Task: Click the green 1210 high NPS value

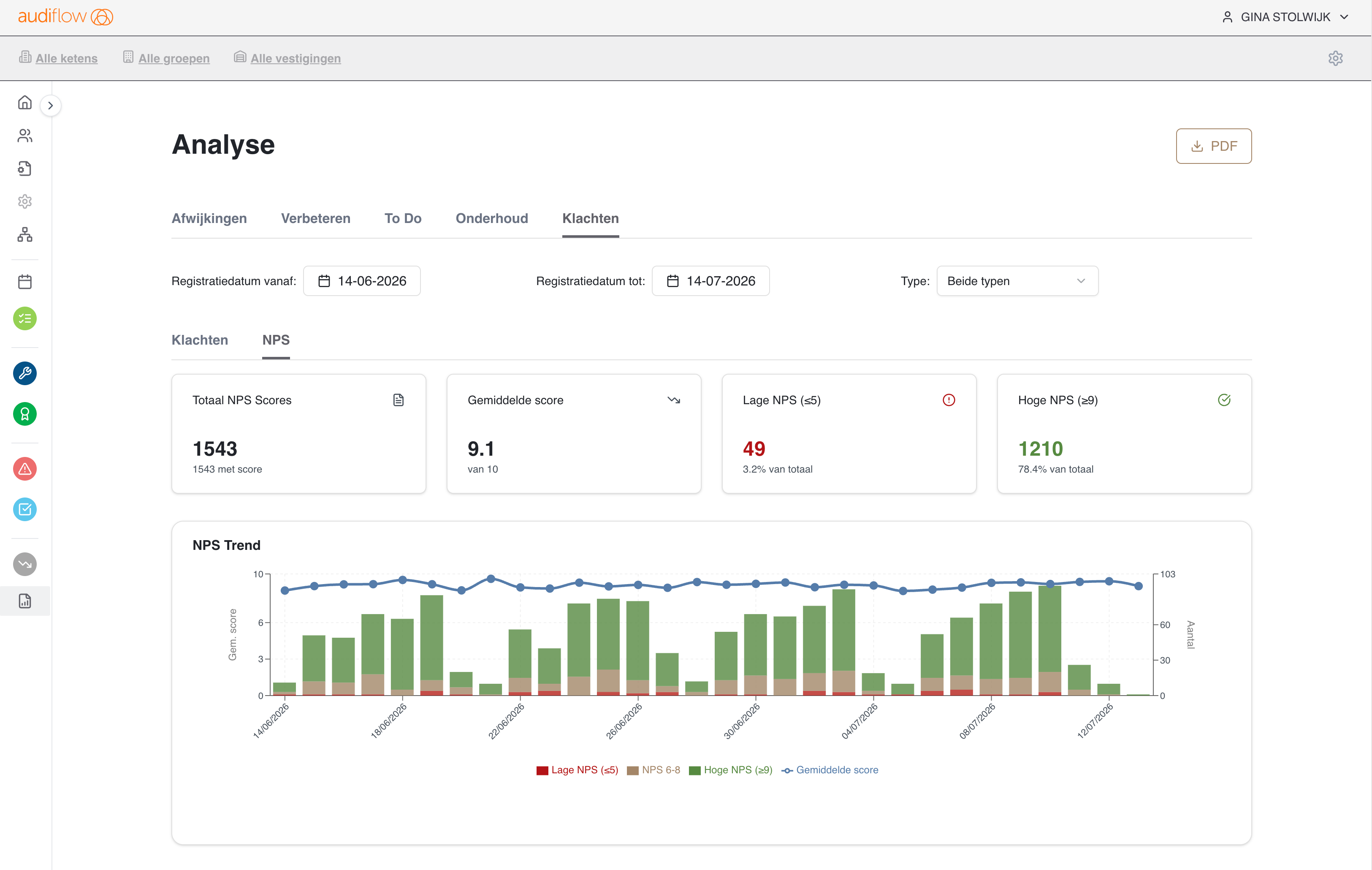Action: 1040,449
